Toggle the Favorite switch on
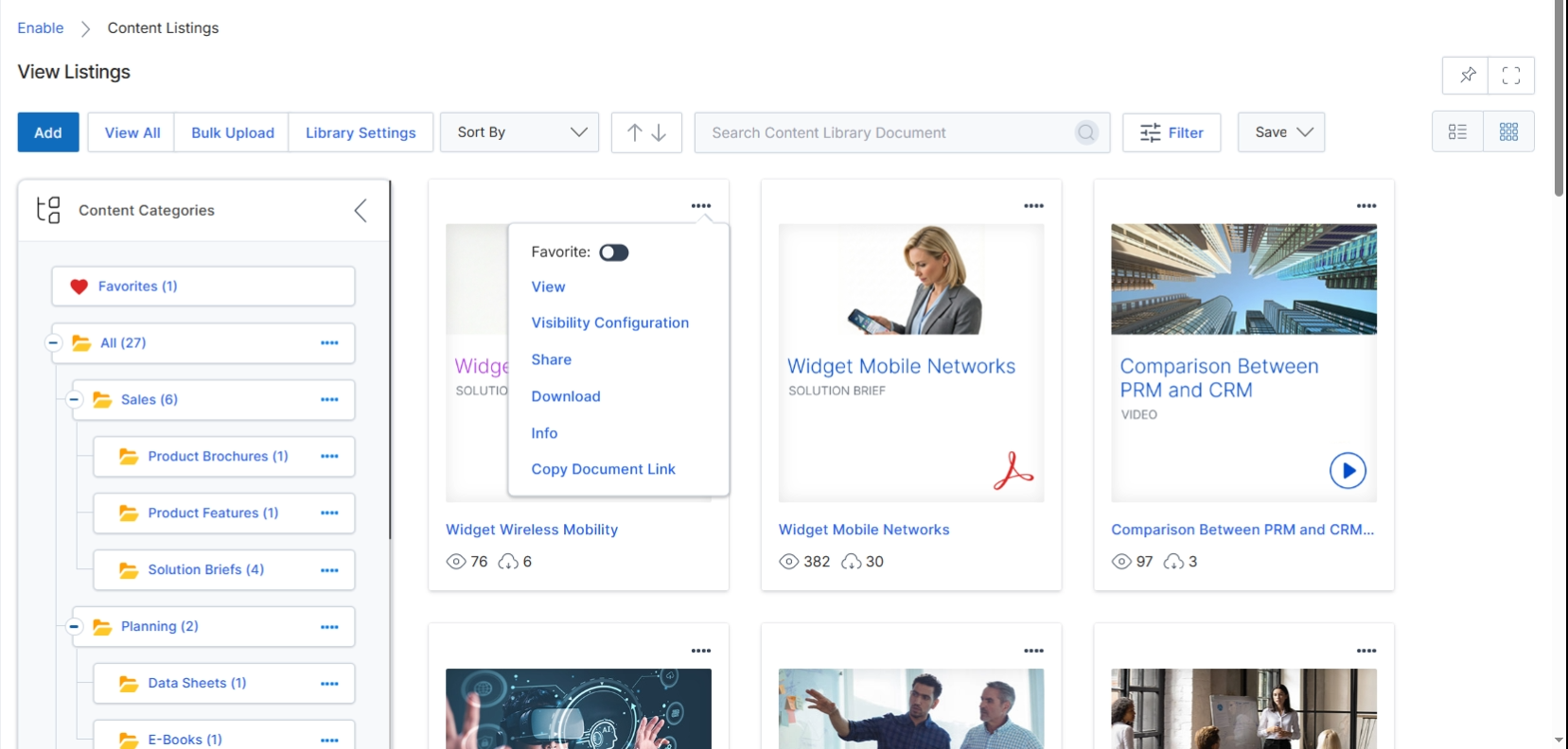This screenshot has width=1568, height=749. [614, 253]
